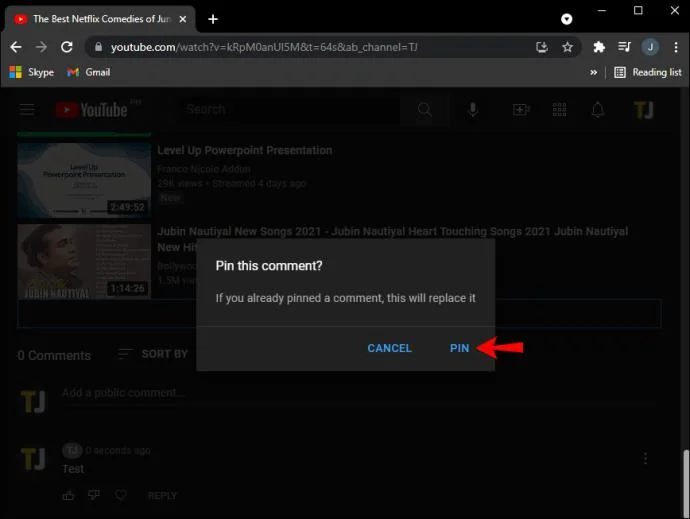Open the Gmail bookmark
Screen dimensions: 690x519
pos(88,72)
